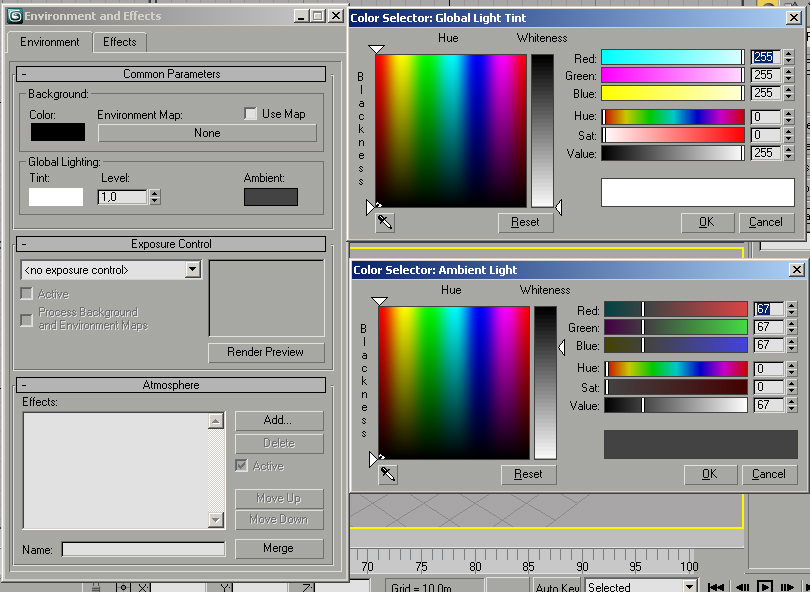Toggle exposure control Active checkbox
The width and height of the screenshot is (810, 592).
tap(26, 293)
